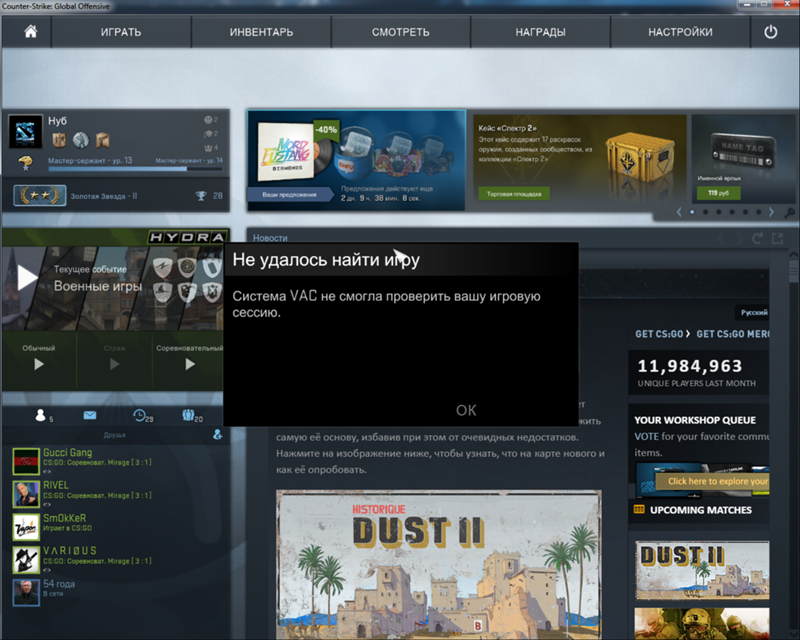Click the store search magnifier icon
The height and width of the screenshot is (640, 800).
pos(789,213)
